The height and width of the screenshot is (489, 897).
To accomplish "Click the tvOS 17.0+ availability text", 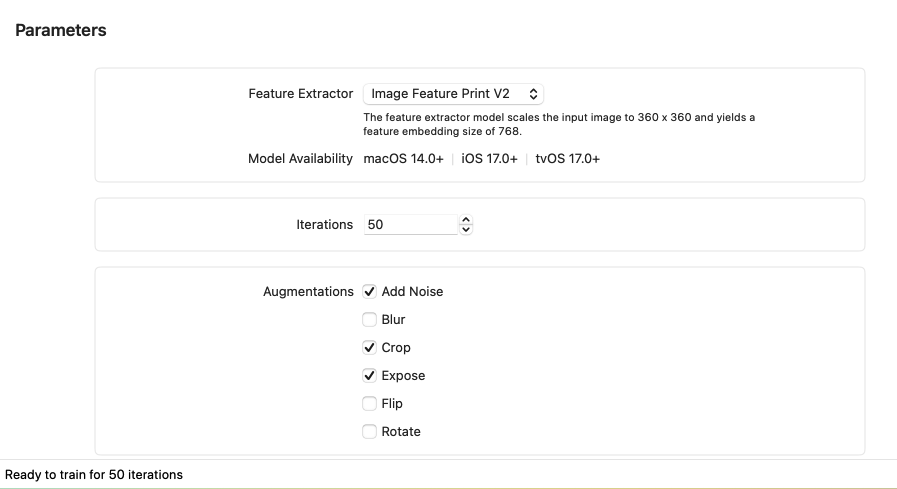I will (x=568, y=159).
